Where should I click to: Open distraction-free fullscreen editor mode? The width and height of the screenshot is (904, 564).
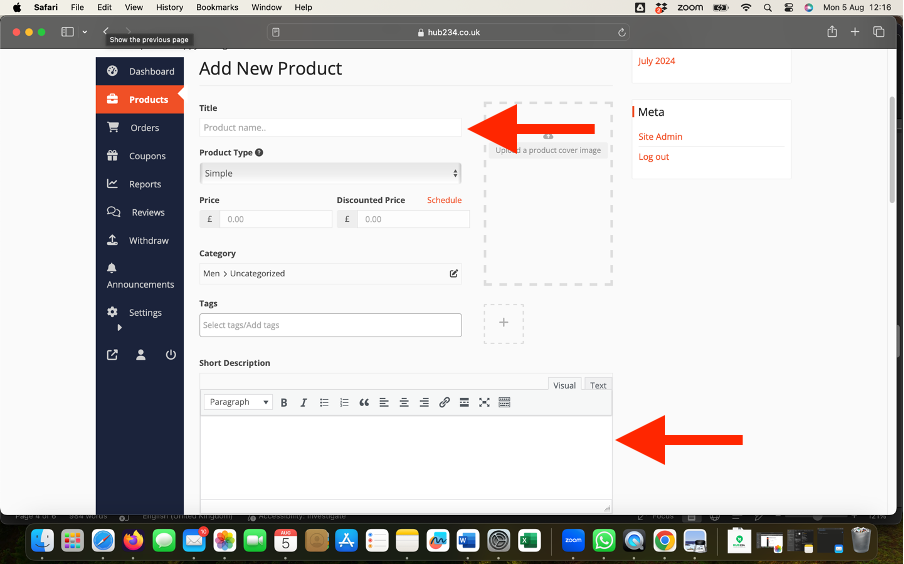pyautogui.click(x=484, y=402)
